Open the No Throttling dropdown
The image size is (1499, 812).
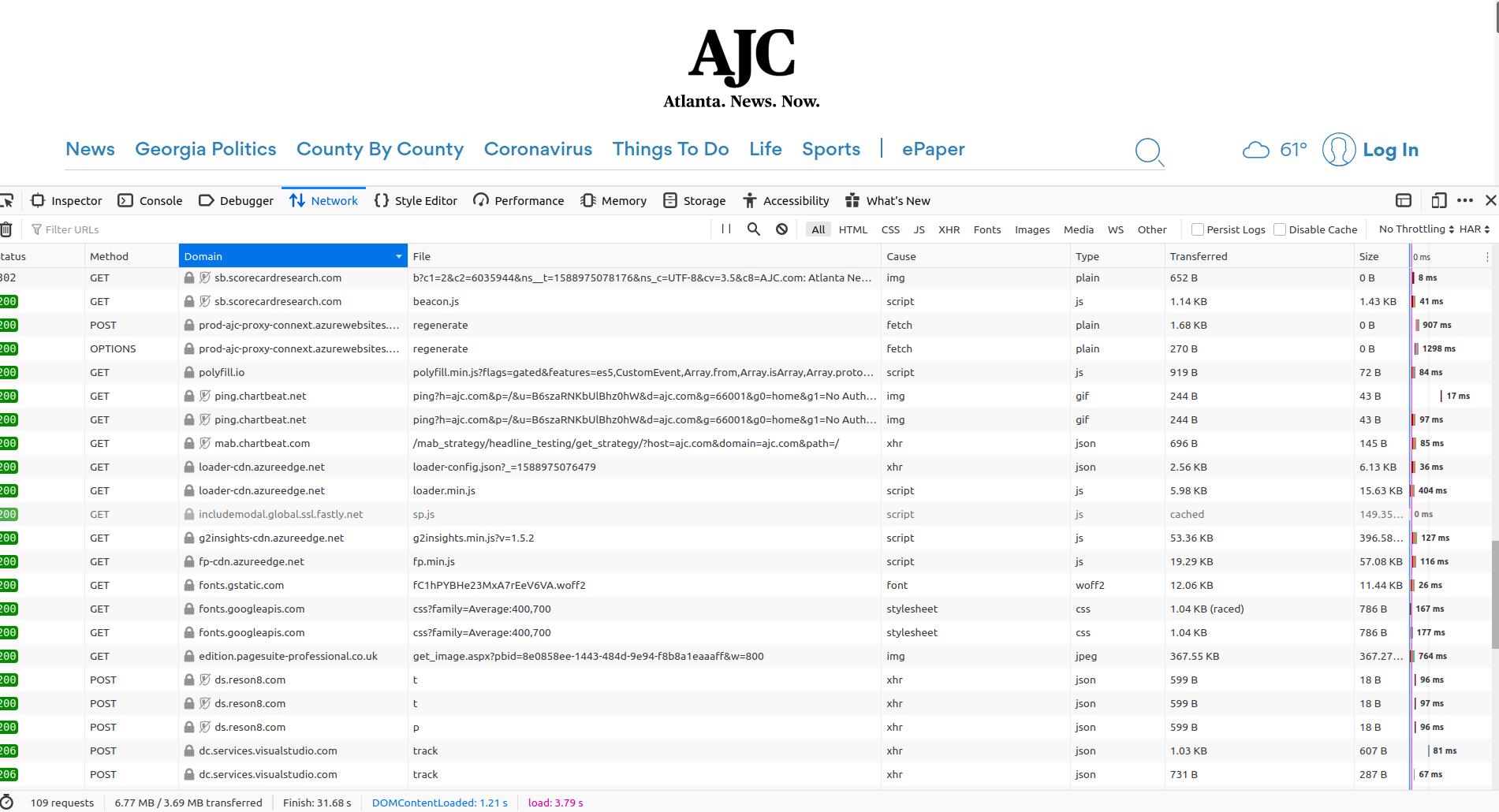coord(1416,229)
